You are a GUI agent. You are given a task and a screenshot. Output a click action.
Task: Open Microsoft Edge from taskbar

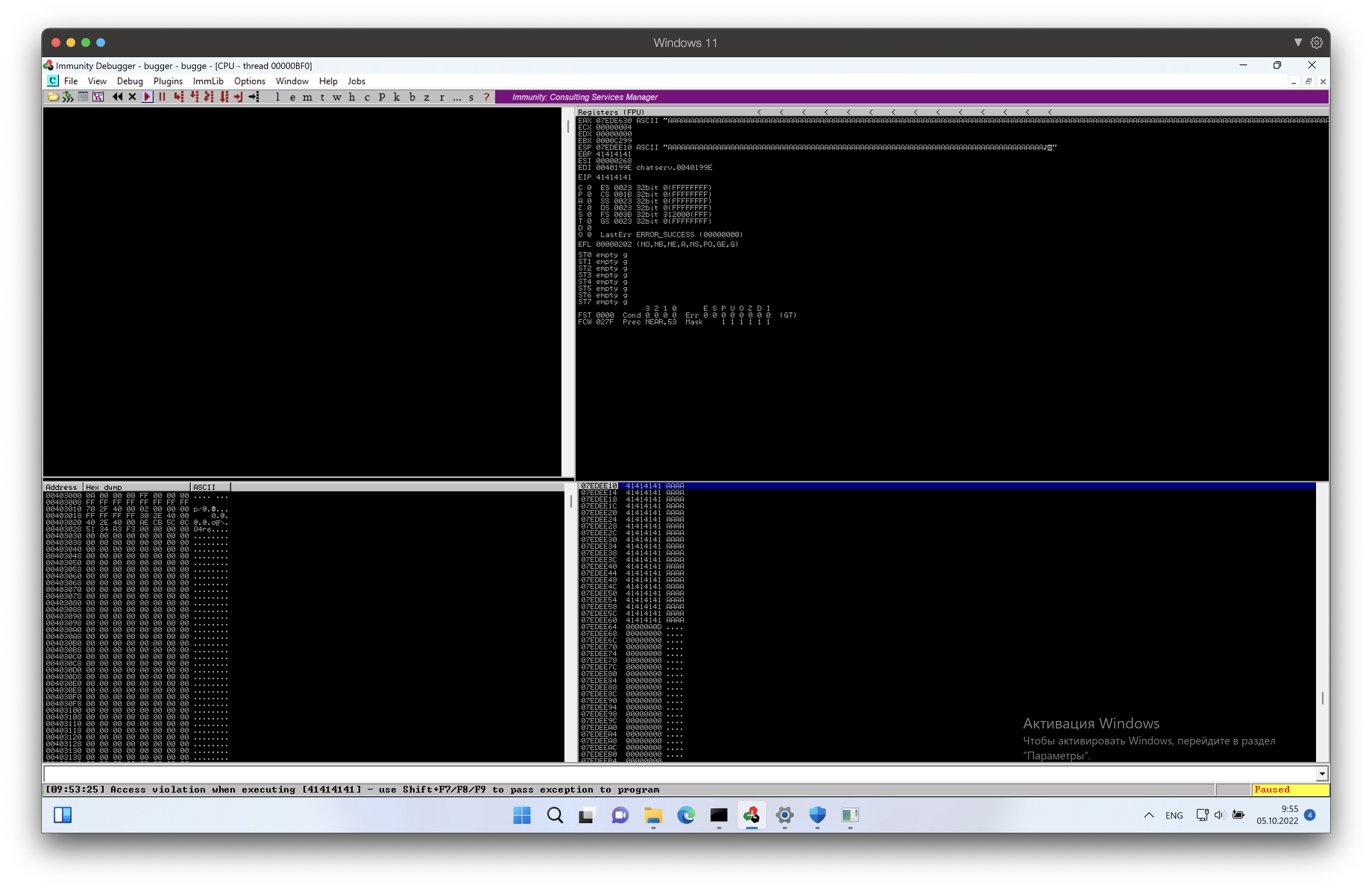click(686, 815)
